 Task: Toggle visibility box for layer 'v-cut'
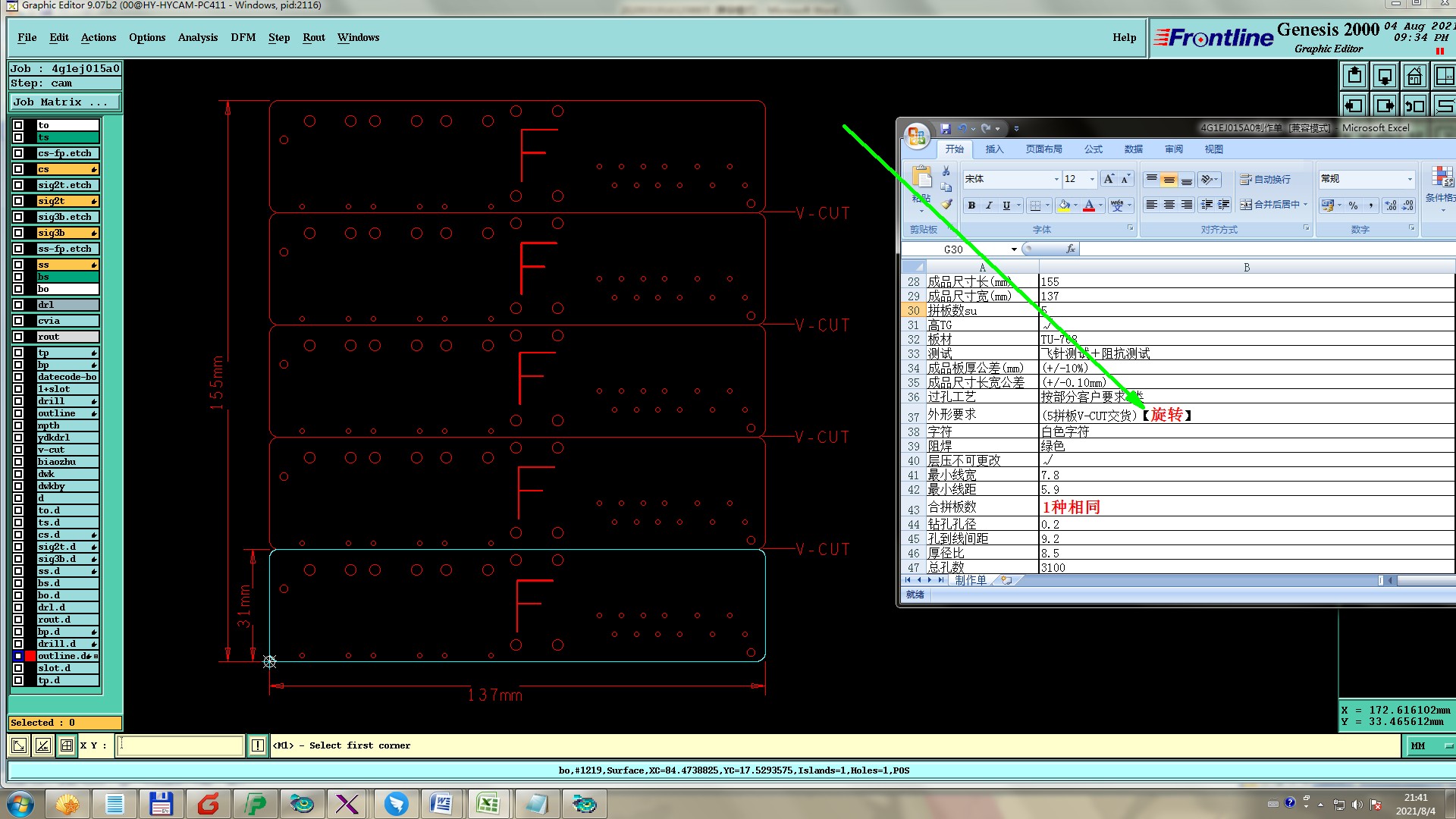click(x=18, y=450)
